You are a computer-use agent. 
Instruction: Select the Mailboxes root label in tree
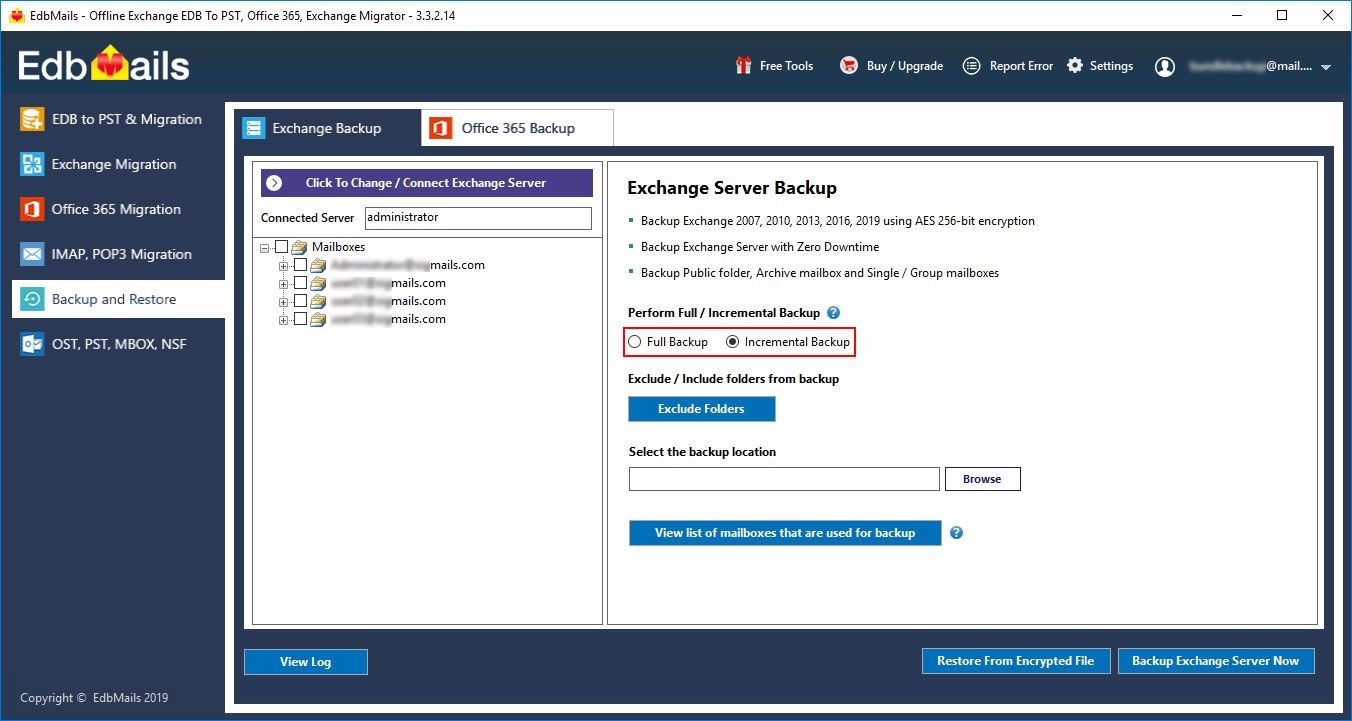[338, 247]
